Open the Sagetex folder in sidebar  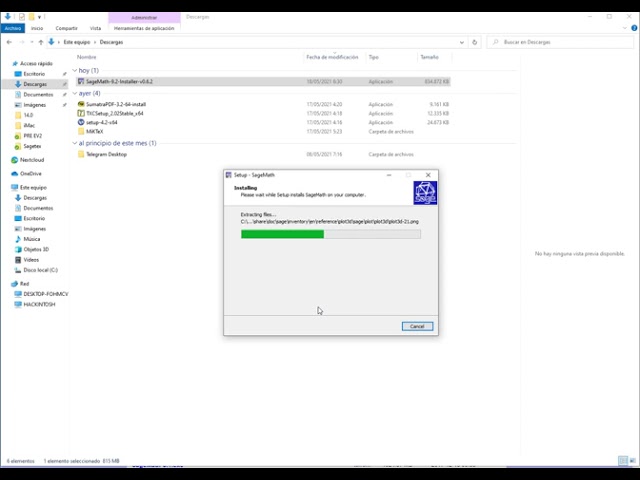click(x=32, y=146)
